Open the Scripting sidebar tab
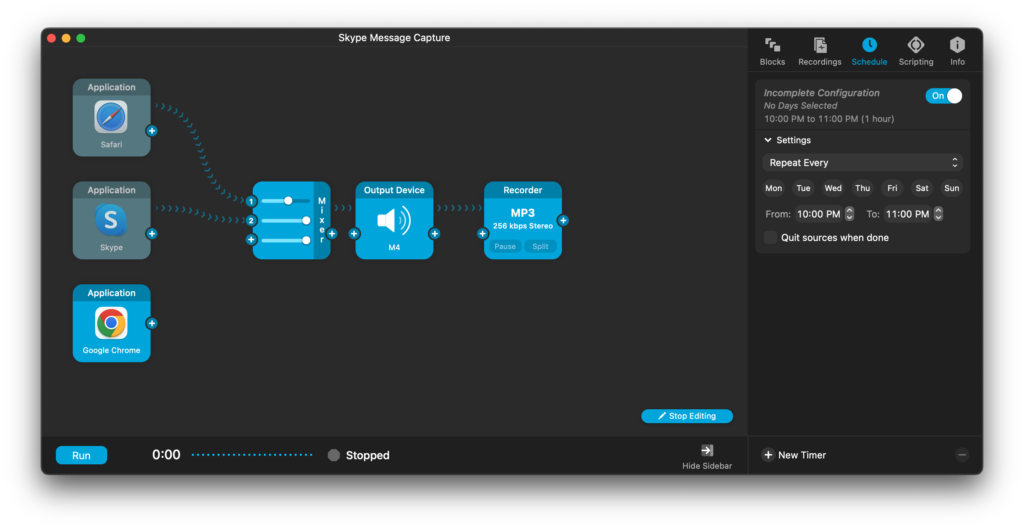The width and height of the screenshot is (1024, 529). [x=916, y=52]
